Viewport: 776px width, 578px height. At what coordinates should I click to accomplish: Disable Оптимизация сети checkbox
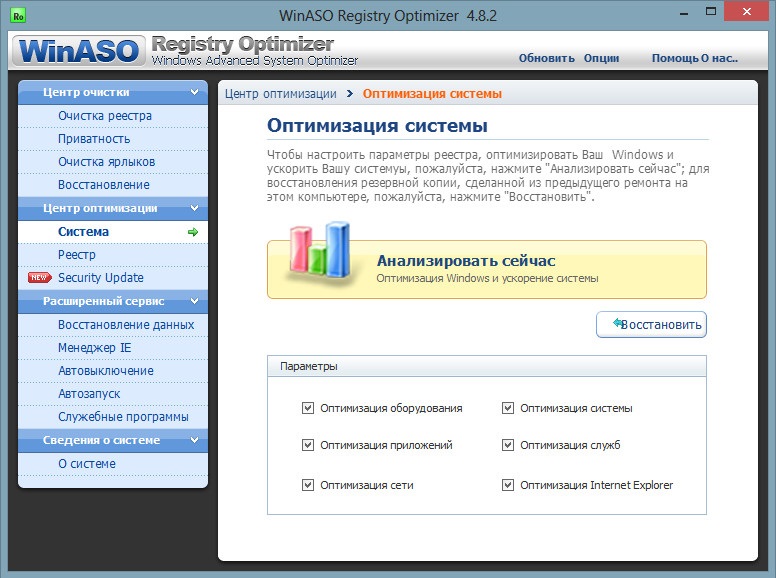[x=308, y=485]
